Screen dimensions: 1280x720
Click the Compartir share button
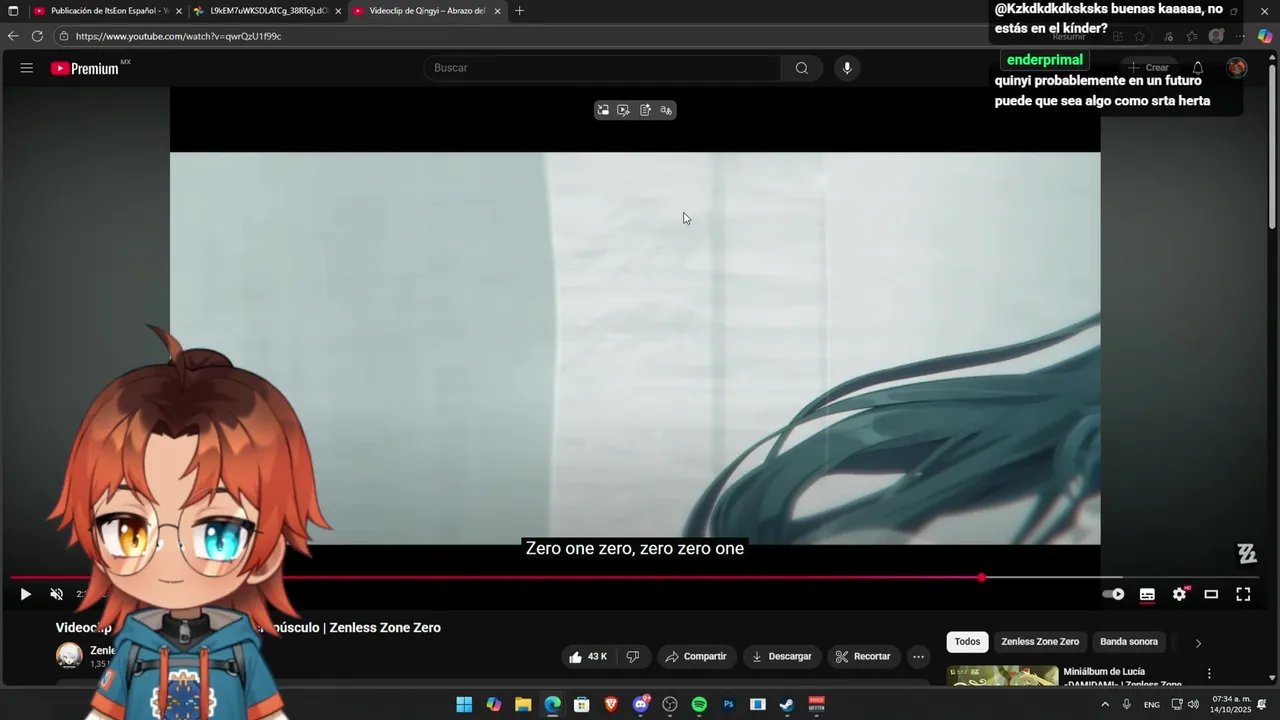pyautogui.click(x=696, y=657)
